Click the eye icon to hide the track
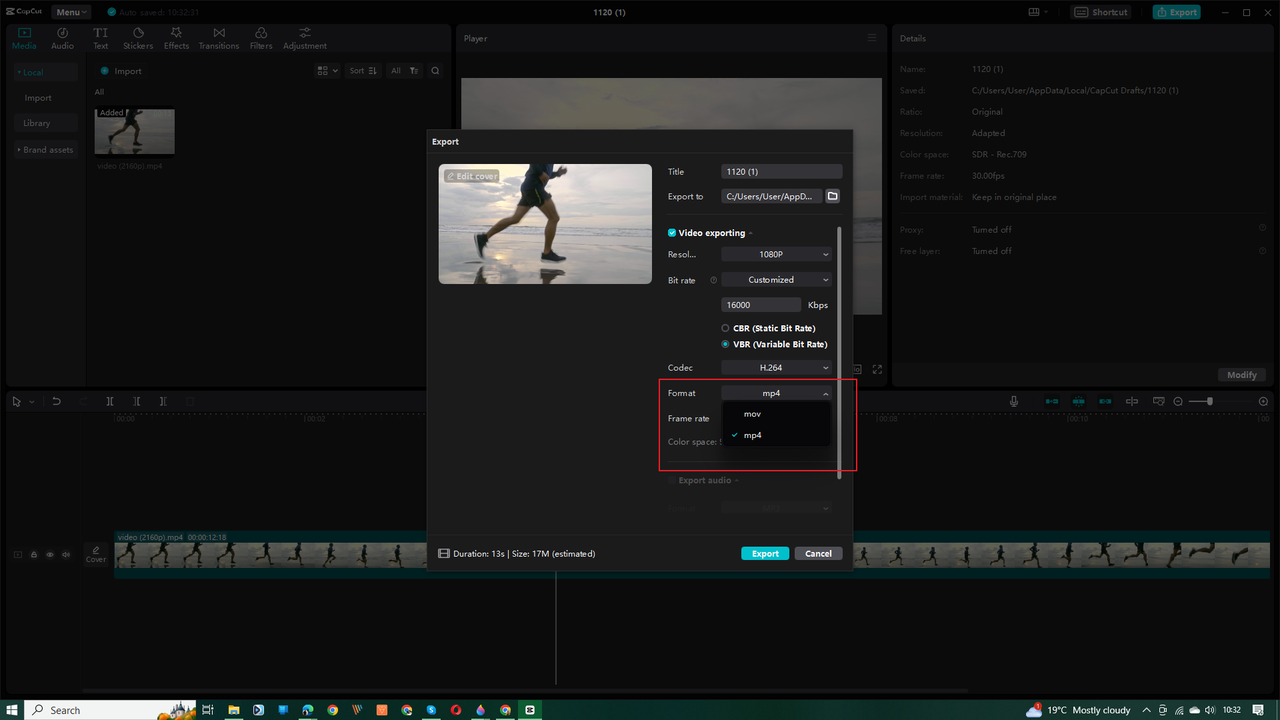This screenshot has width=1280, height=720. click(x=49, y=554)
